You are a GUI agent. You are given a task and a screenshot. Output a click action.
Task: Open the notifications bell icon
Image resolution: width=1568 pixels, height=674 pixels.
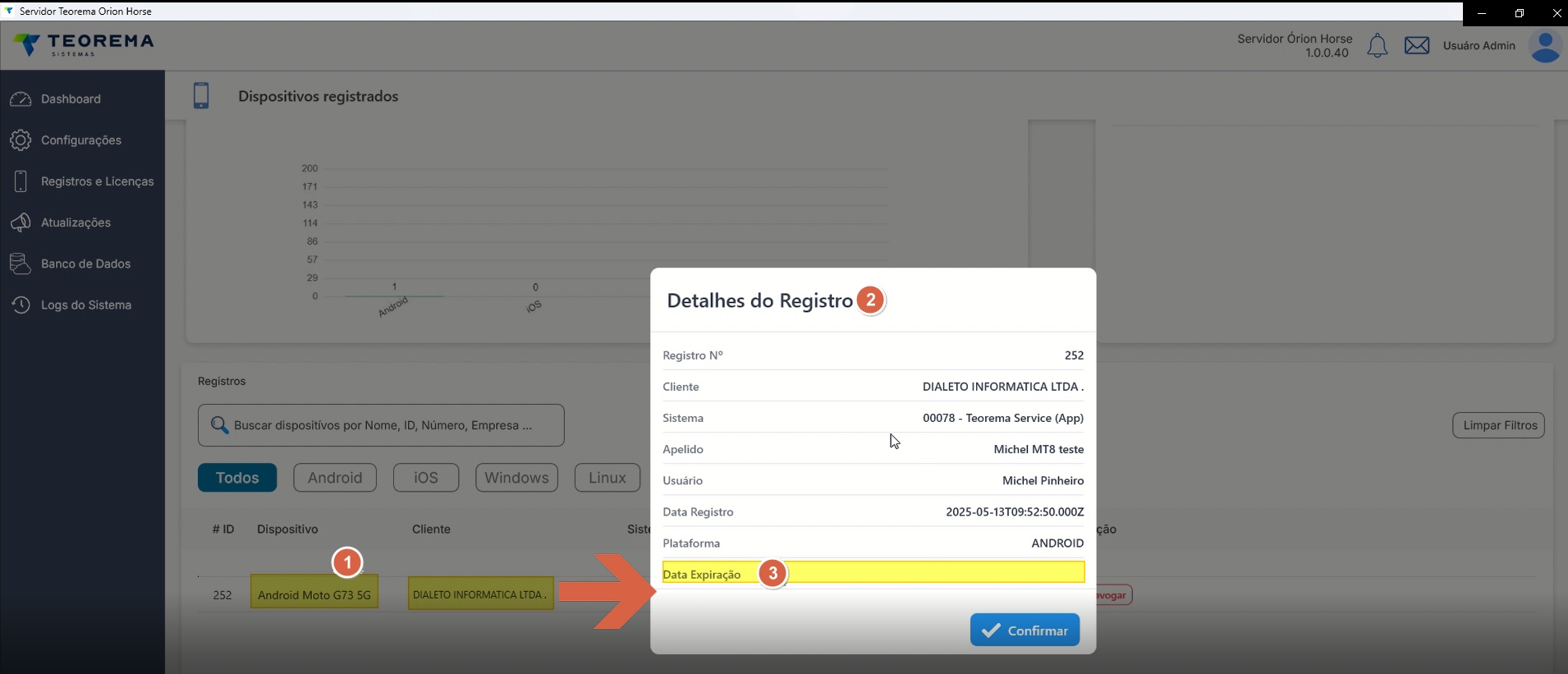[x=1378, y=46]
